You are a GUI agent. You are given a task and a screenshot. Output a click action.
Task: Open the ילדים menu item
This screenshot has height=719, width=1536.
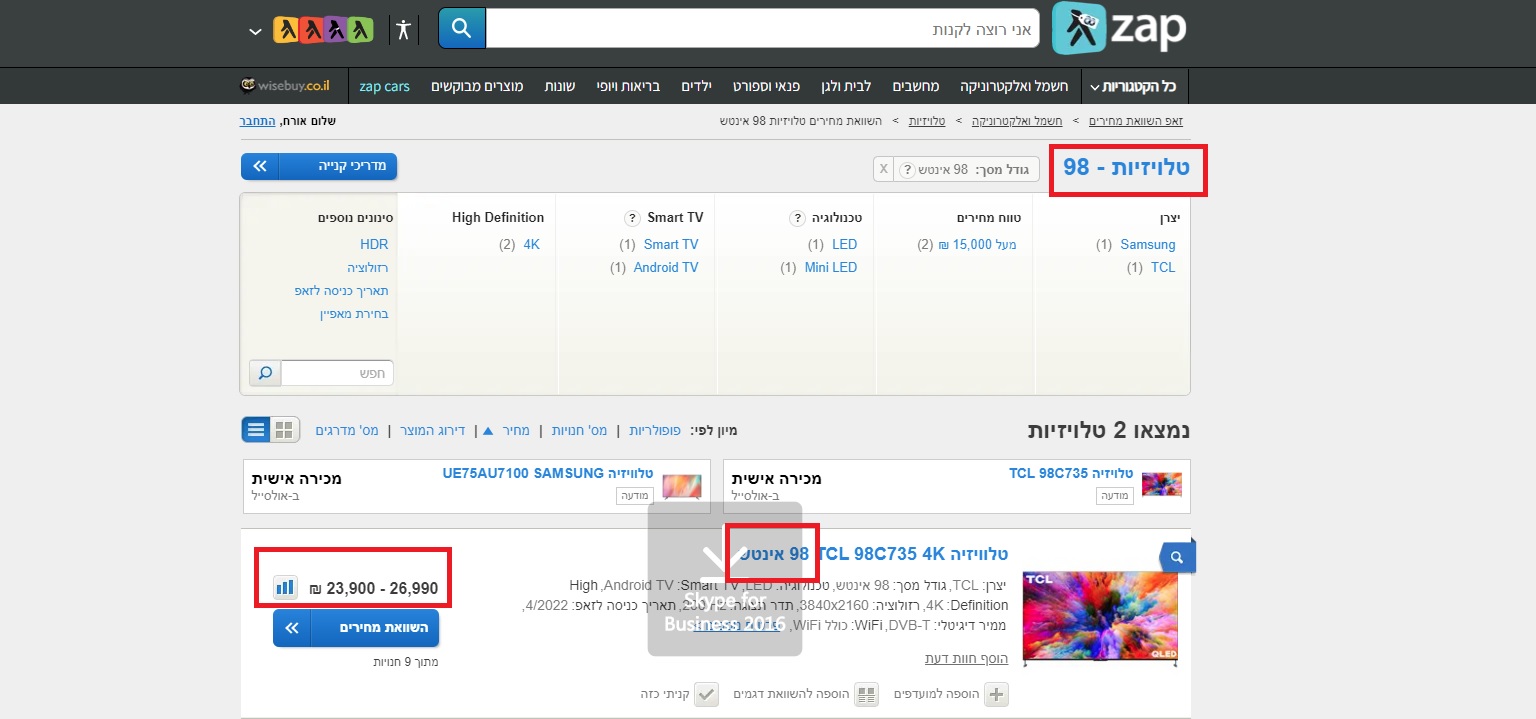click(695, 86)
